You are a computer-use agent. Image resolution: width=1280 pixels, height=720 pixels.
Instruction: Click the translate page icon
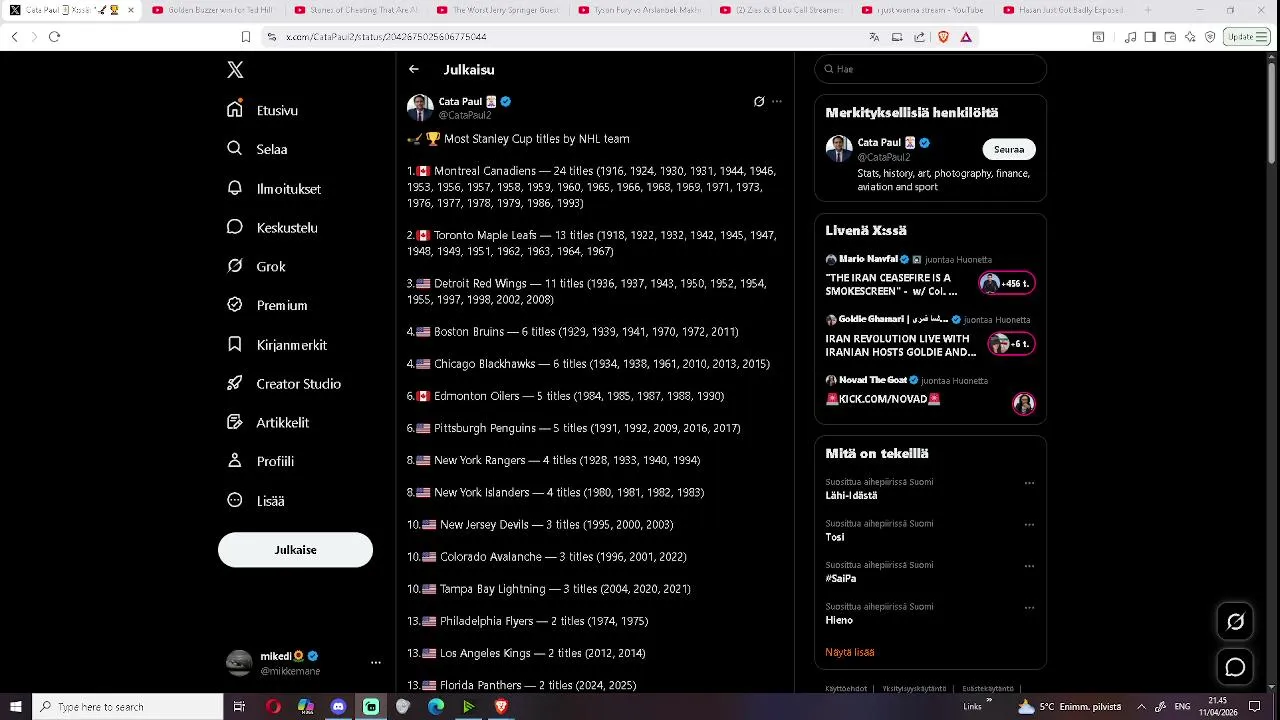[874, 37]
